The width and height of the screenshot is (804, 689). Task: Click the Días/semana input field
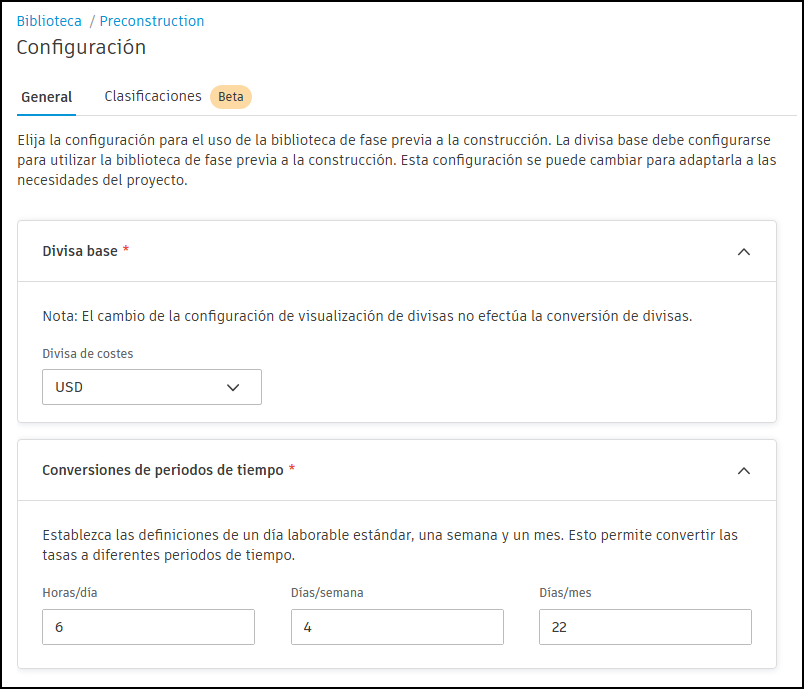pos(397,627)
